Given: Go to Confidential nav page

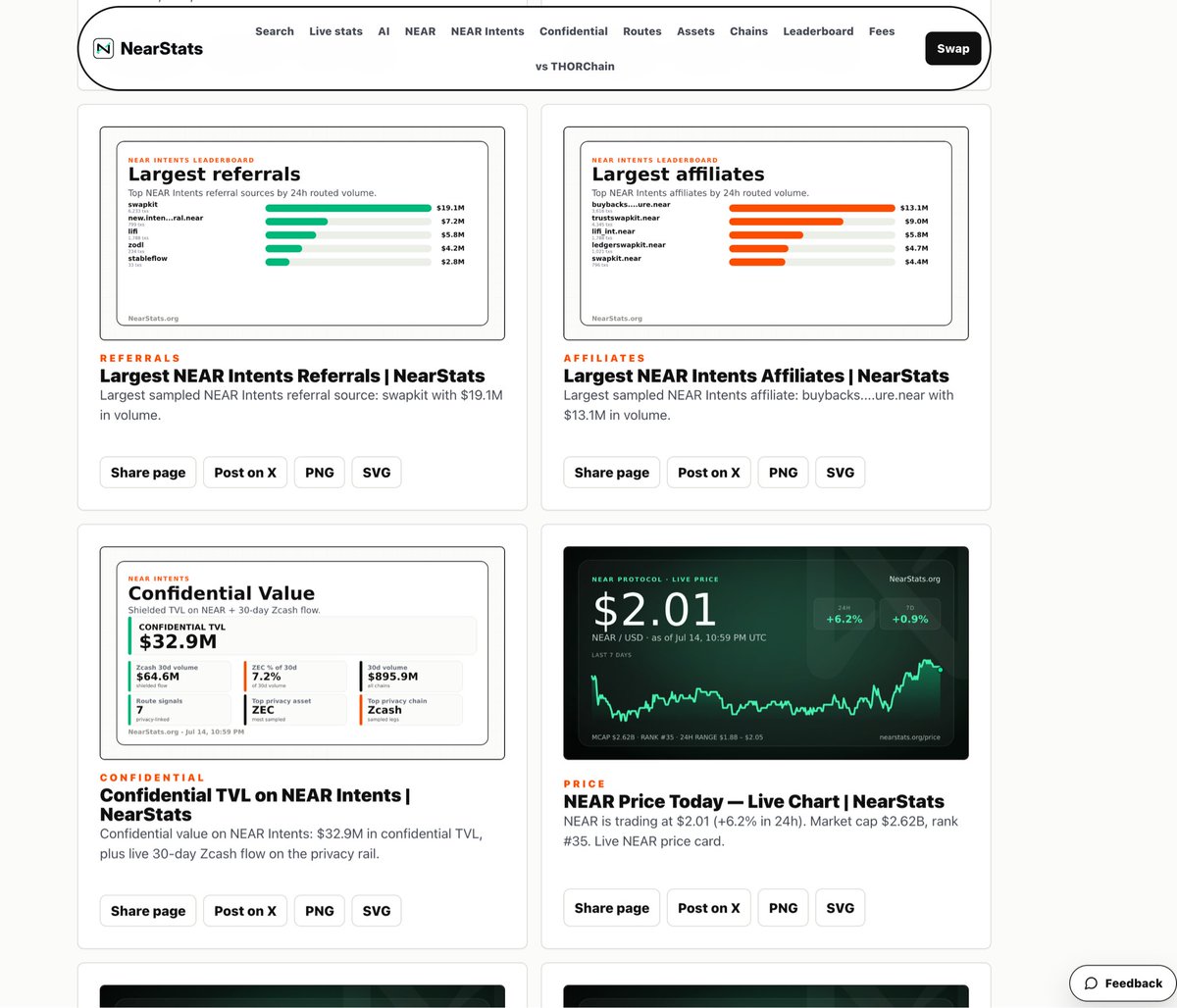Looking at the screenshot, I should click(x=574, y=31).
